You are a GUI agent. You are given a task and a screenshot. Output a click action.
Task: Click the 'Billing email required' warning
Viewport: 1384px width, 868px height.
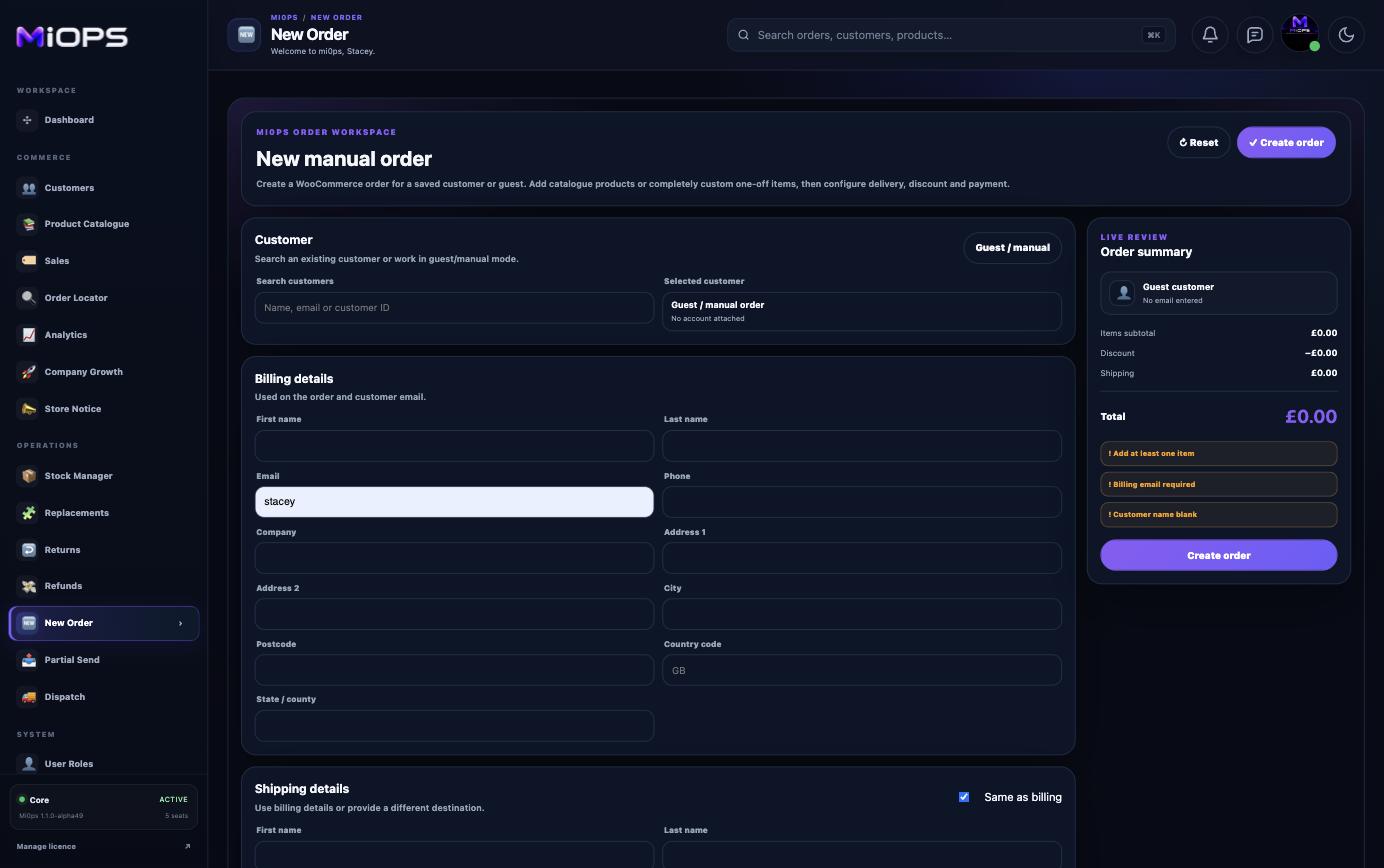[x=1219, y=484]
